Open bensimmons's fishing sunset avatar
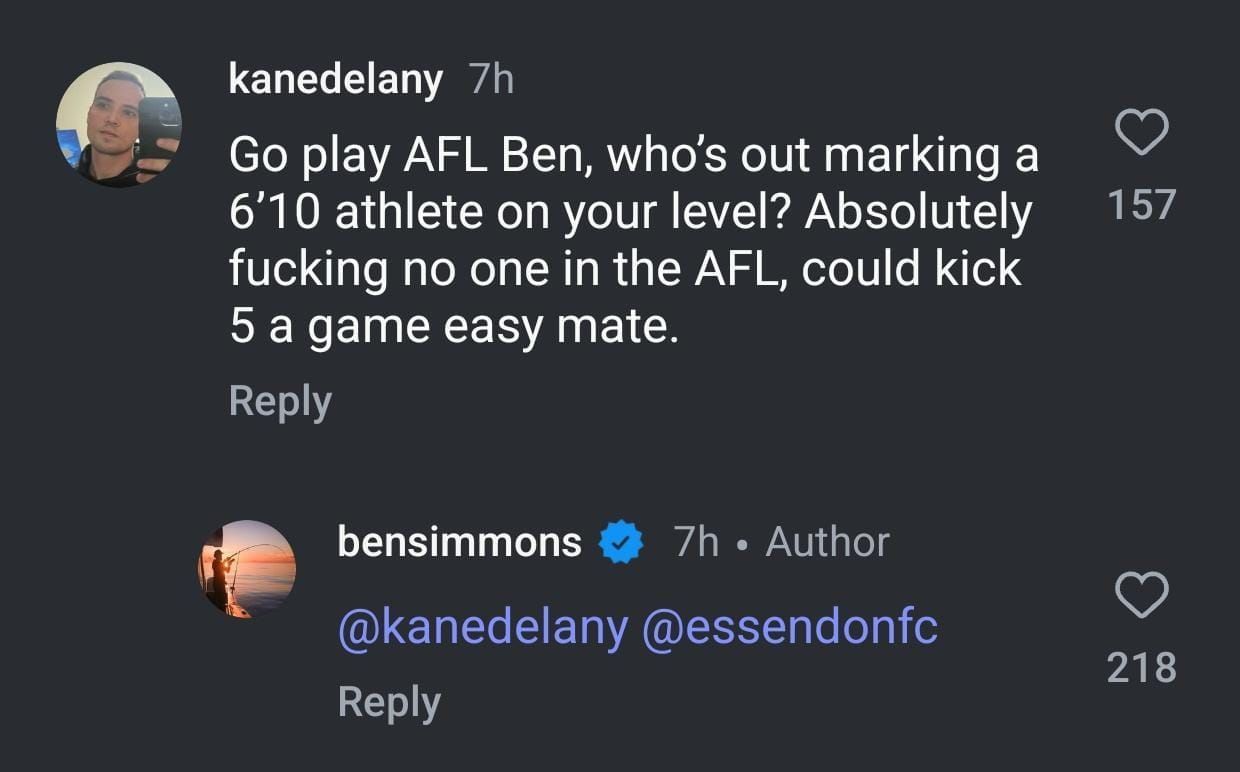The width and height of the screenshot is (1240, 772). point(247,569)
